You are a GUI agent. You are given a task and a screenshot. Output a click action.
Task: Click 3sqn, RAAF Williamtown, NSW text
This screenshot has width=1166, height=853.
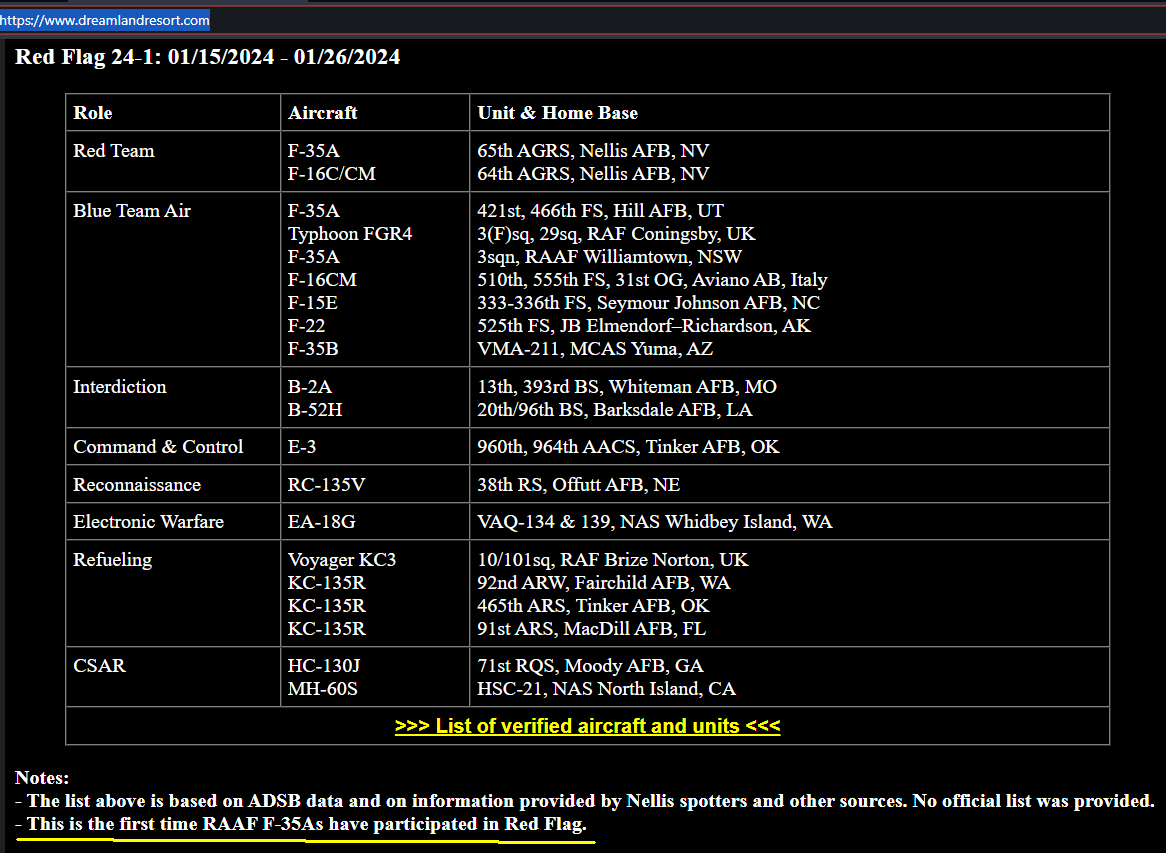click(x=610, y=257)
